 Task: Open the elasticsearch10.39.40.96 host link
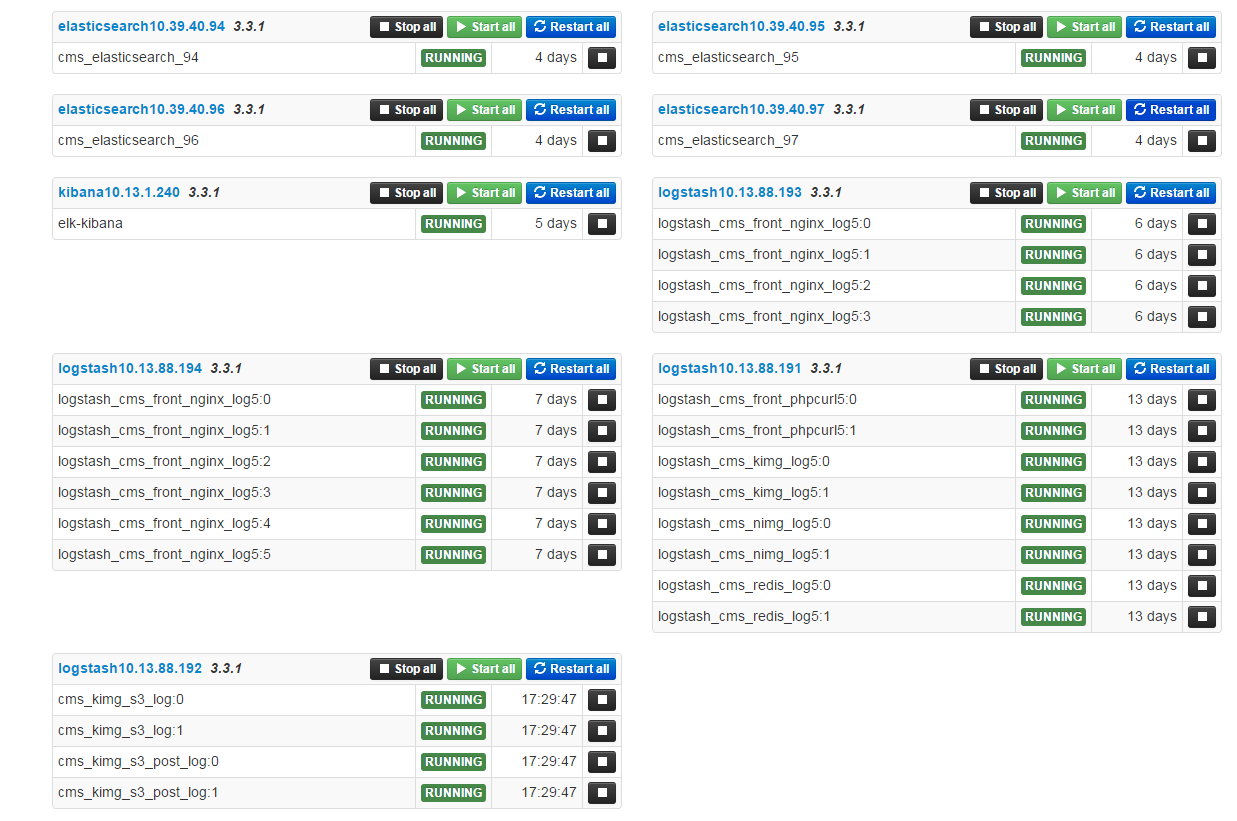[141, 109]
